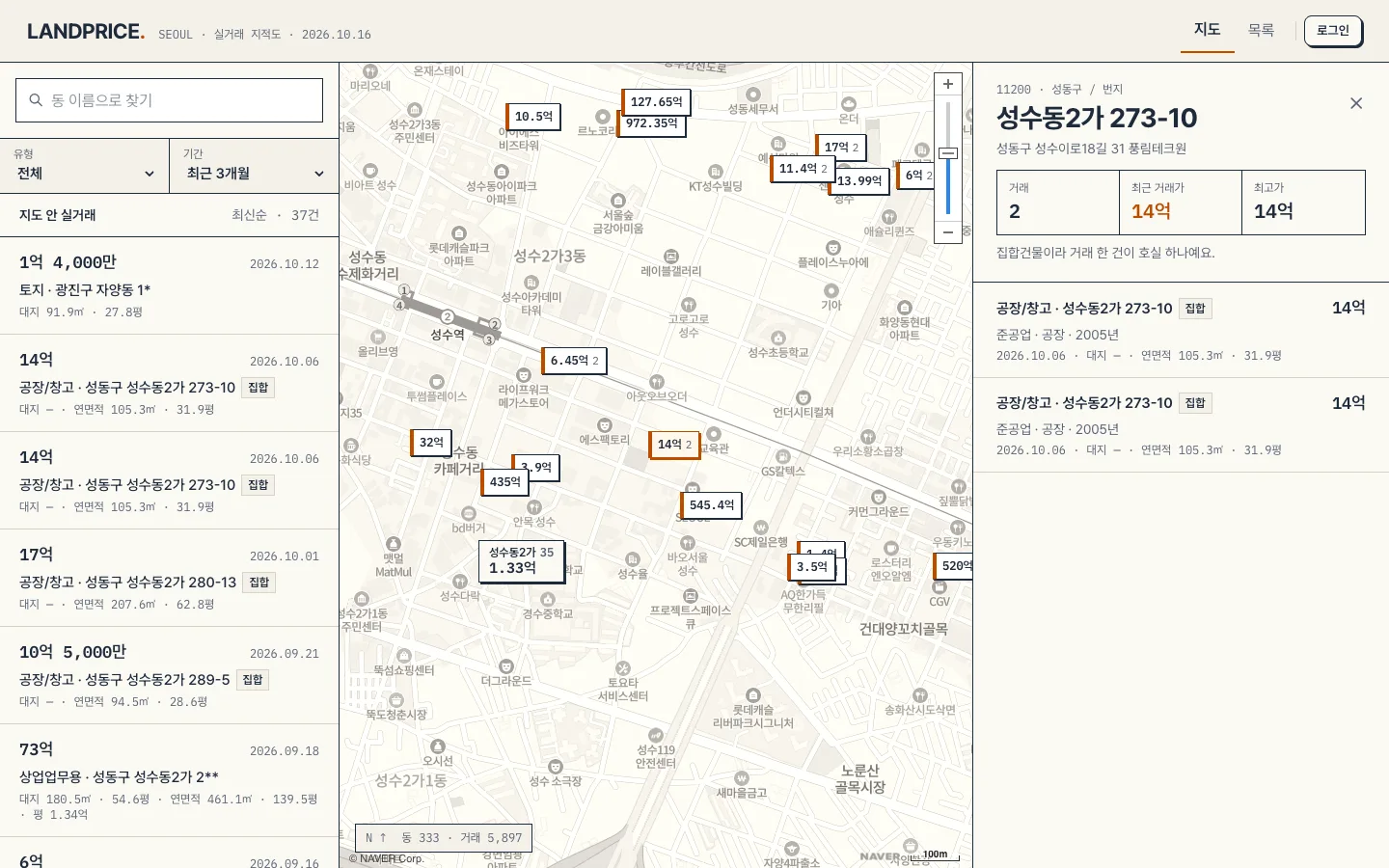Change the 최신순 sort order
Screen dimensions: 1389x868
point(249,215)
